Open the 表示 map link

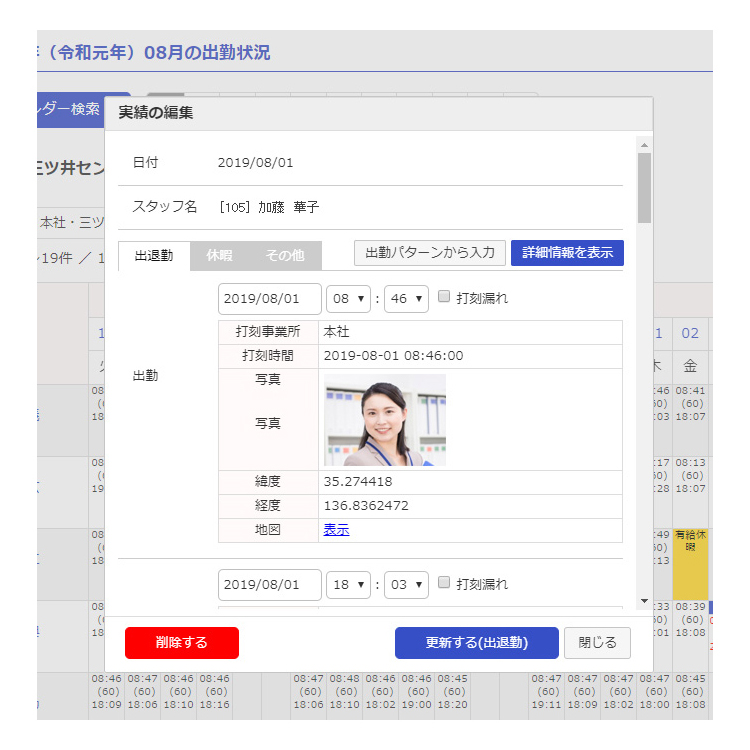point(336,529)
